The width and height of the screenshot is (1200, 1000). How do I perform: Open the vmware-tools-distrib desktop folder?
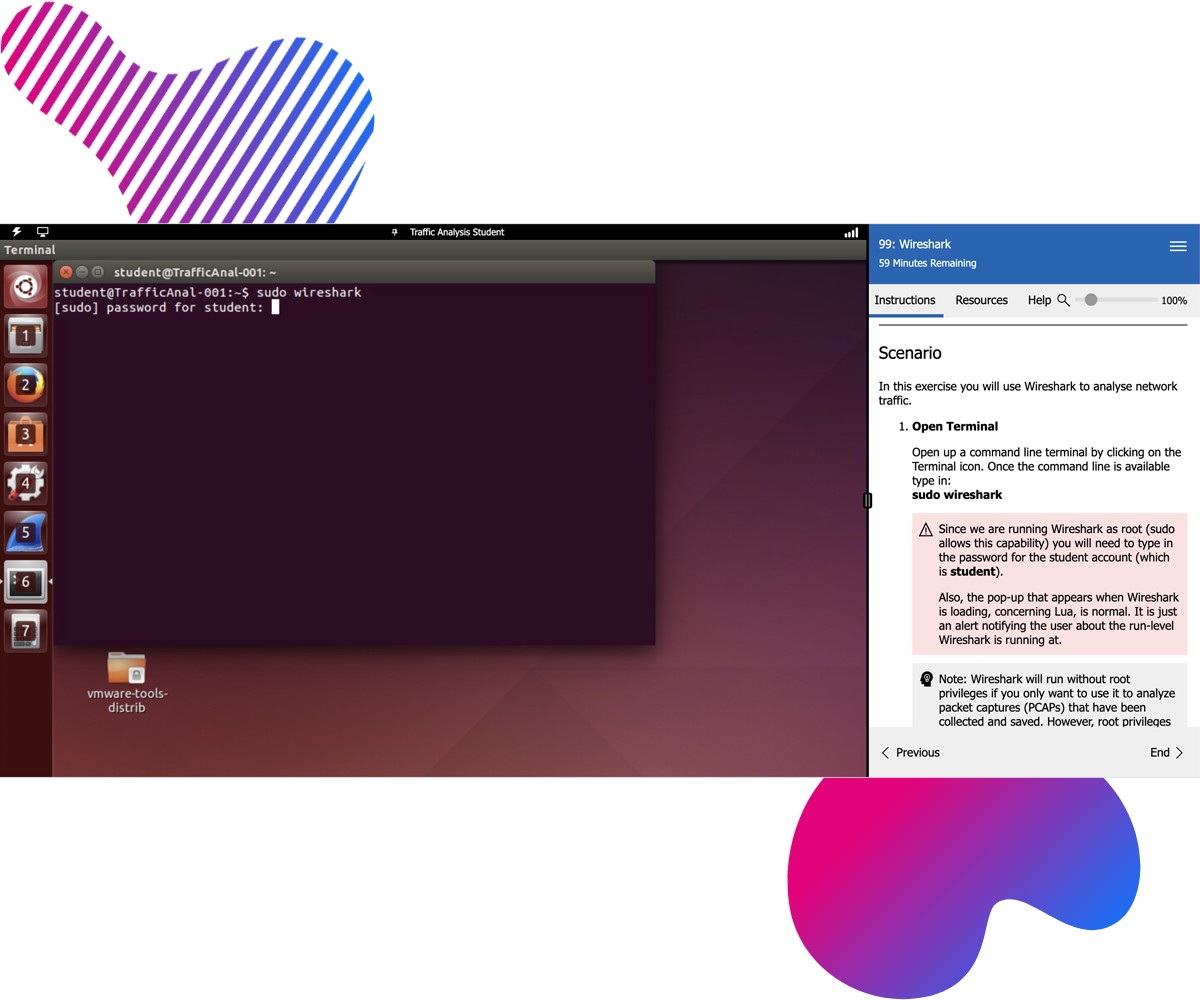pos(127,682)
